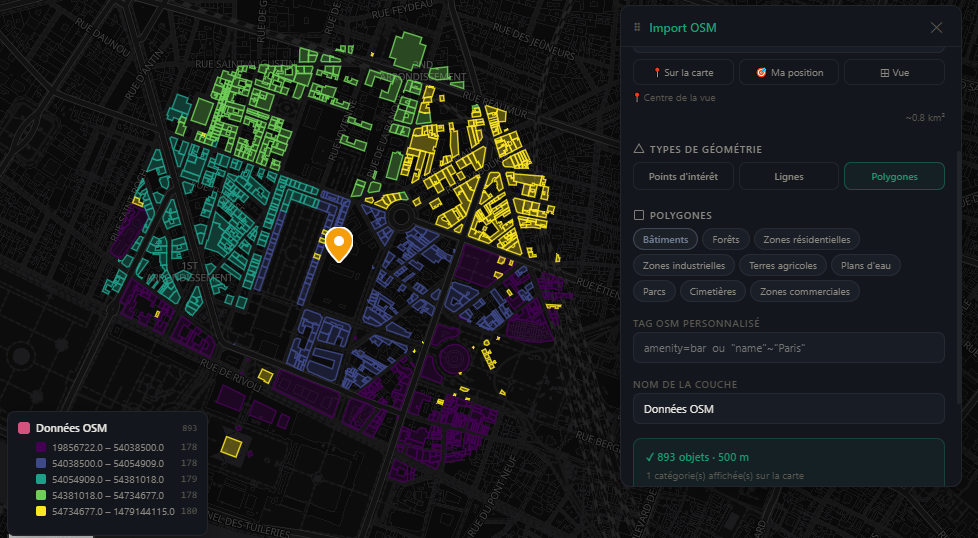Click legend range 54054909.0 – 54381018.0

108,479
